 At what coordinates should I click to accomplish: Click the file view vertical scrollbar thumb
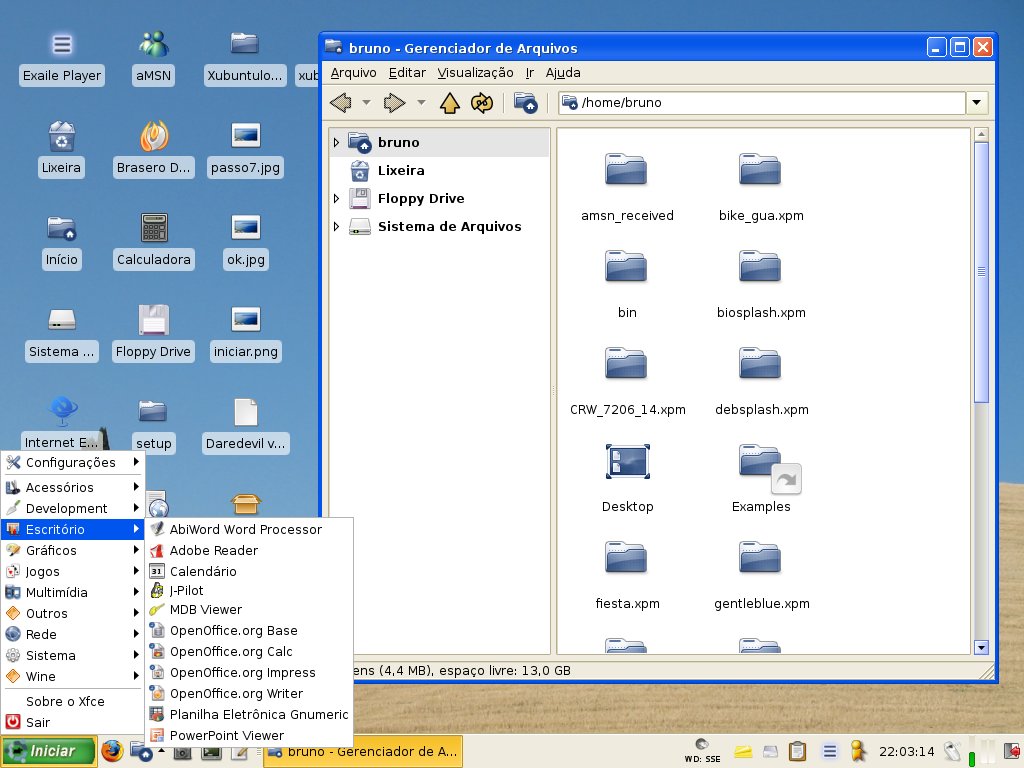pos(981,272)
